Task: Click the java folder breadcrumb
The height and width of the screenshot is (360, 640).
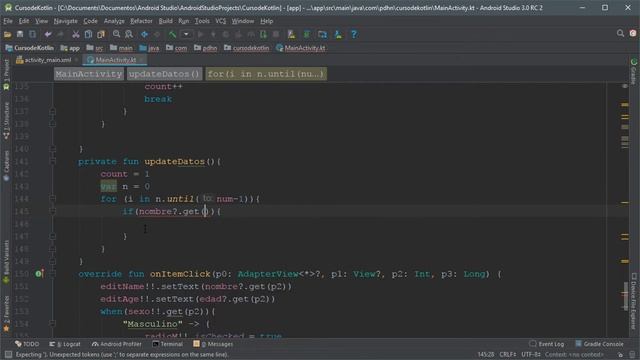Action: pyautogui.click(x=149, y=48)
